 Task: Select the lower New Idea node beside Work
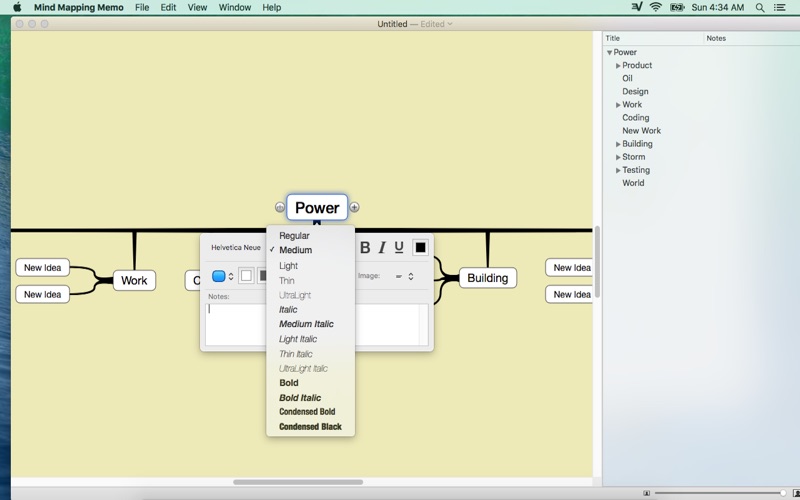click(42, 294)
